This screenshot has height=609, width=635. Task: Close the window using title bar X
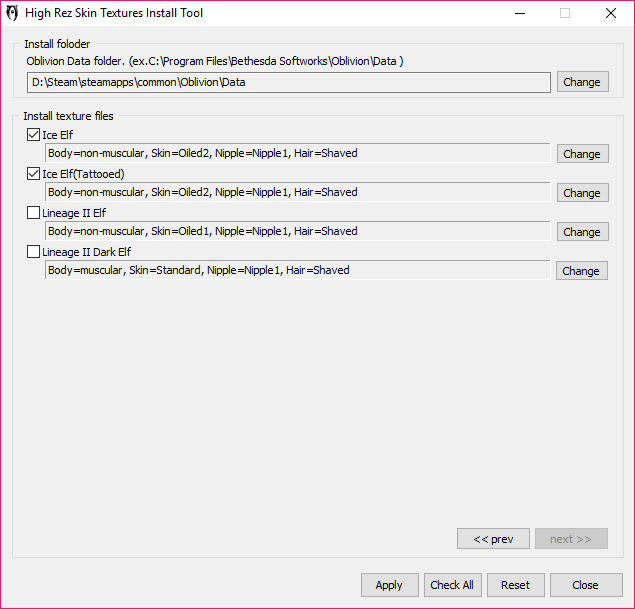click(x=610, y=14)
